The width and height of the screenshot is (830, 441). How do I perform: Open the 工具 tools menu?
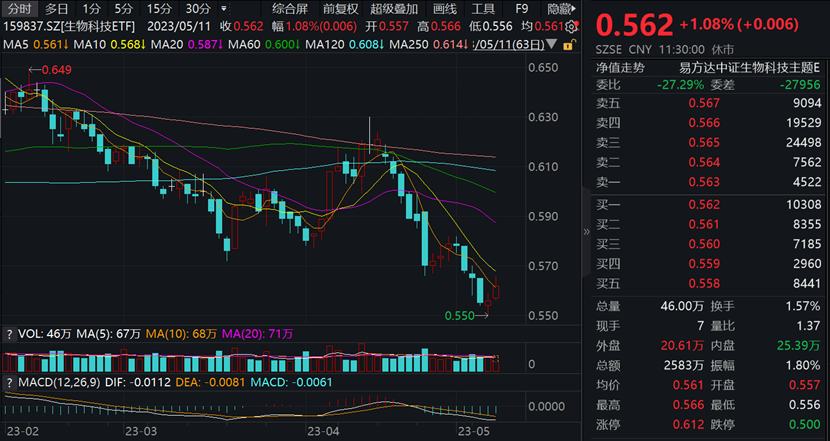click(483, 9)
